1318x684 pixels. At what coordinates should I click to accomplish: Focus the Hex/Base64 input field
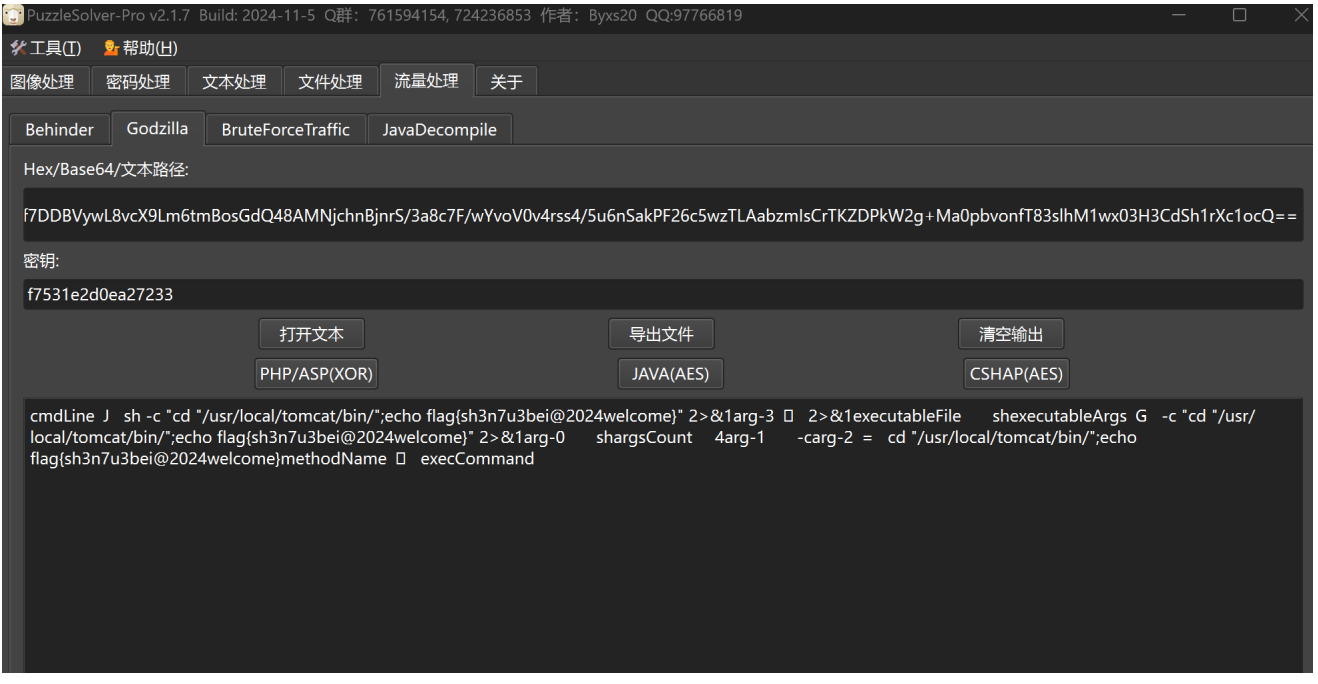tap(663, 215)
